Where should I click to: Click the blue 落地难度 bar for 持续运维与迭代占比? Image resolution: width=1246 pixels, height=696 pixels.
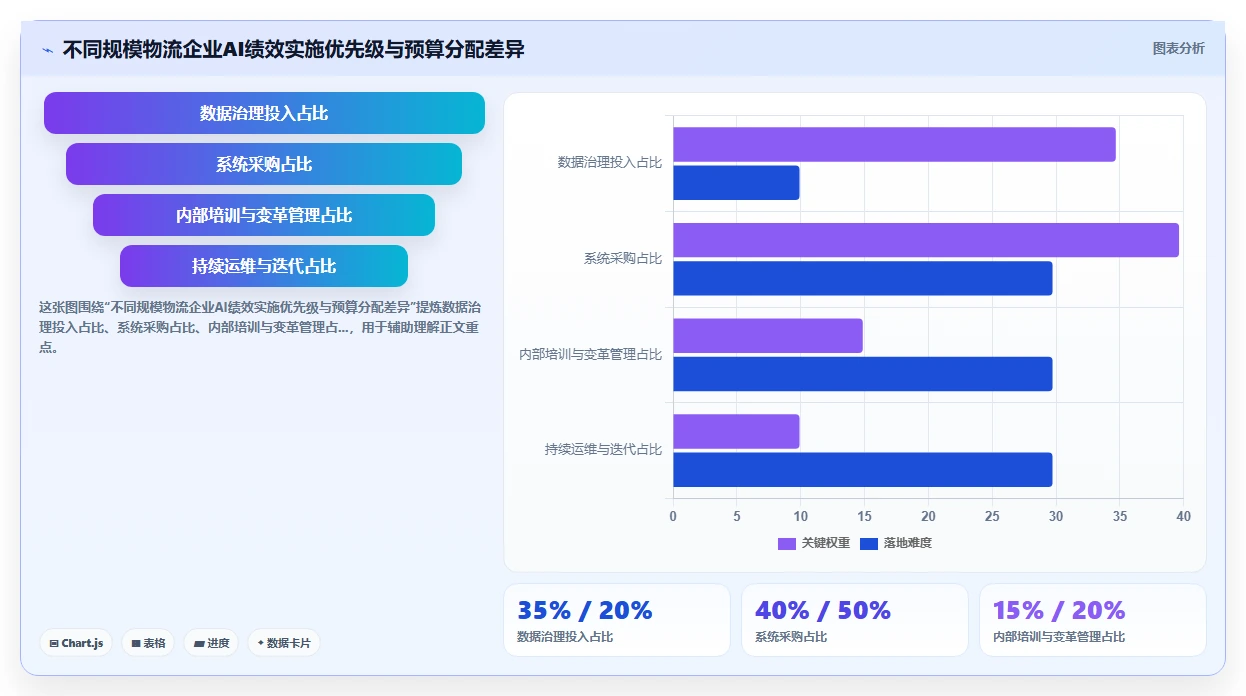coord(863,470)
